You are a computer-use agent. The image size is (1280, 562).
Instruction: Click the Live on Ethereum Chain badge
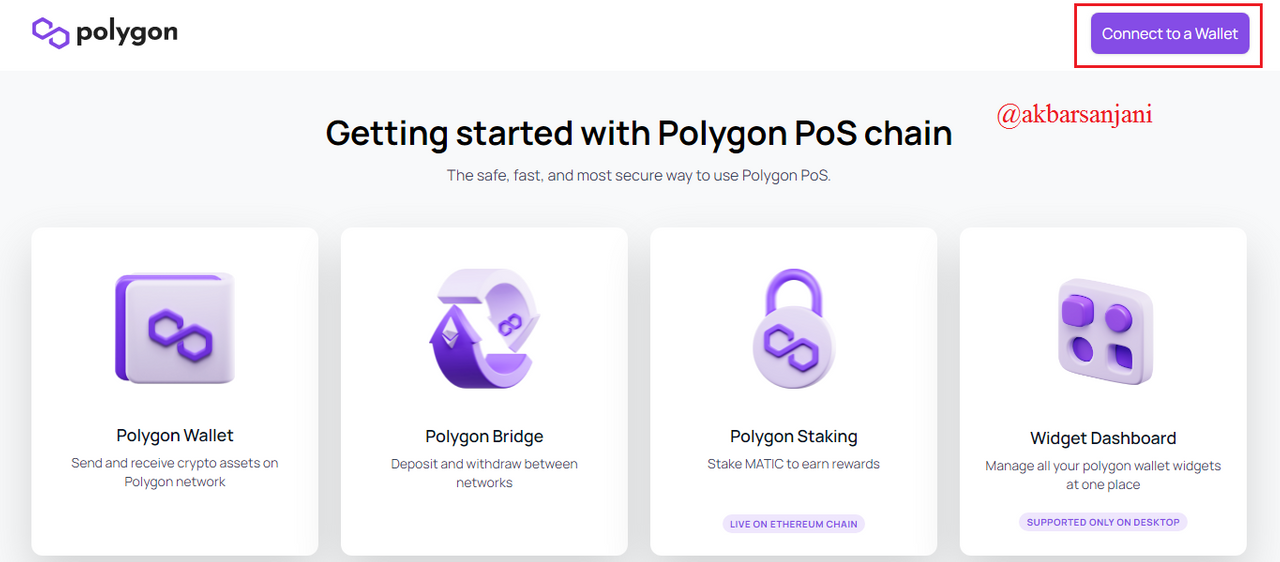point(794,524)
